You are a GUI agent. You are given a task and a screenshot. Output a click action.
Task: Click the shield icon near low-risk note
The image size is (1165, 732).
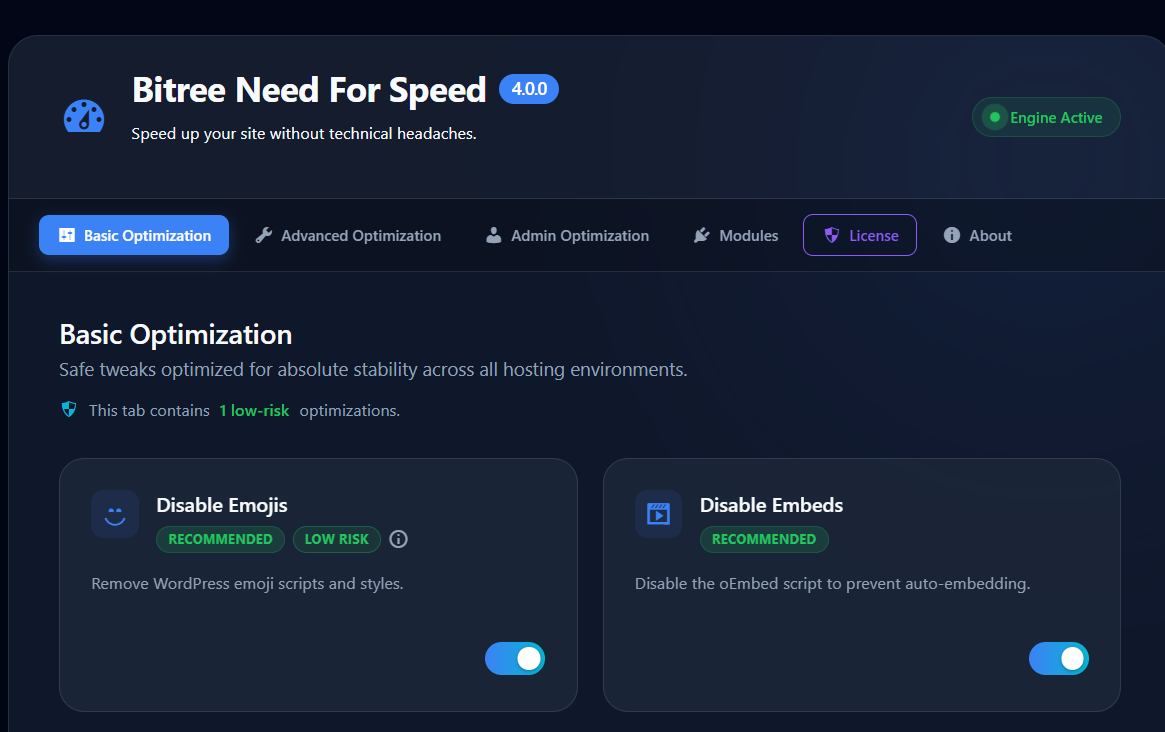[x=69, y=409]
